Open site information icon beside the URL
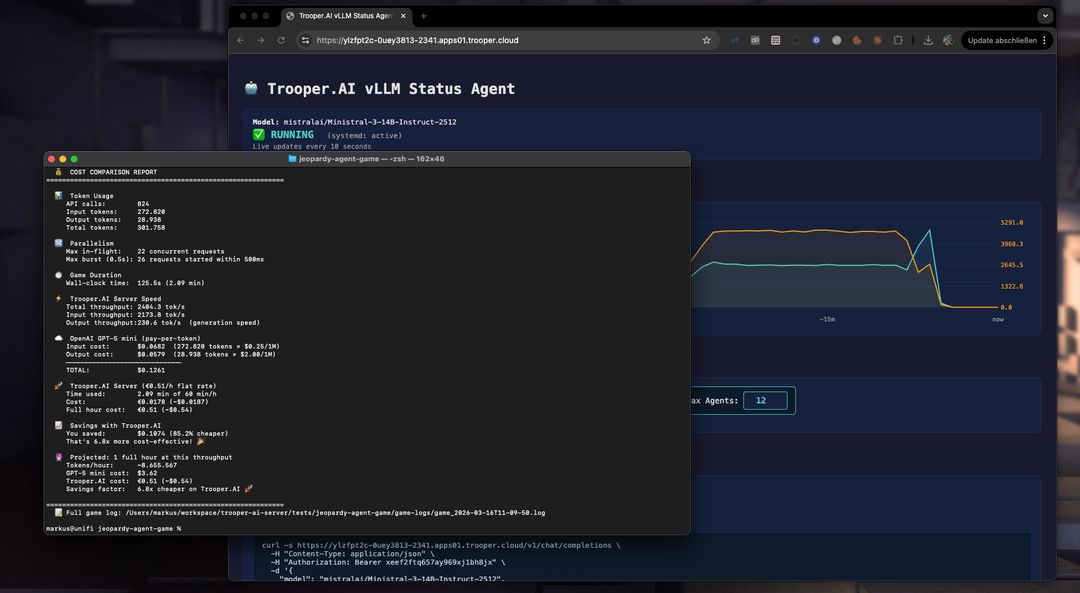The image size is (1080, 593). coord(305,40)
